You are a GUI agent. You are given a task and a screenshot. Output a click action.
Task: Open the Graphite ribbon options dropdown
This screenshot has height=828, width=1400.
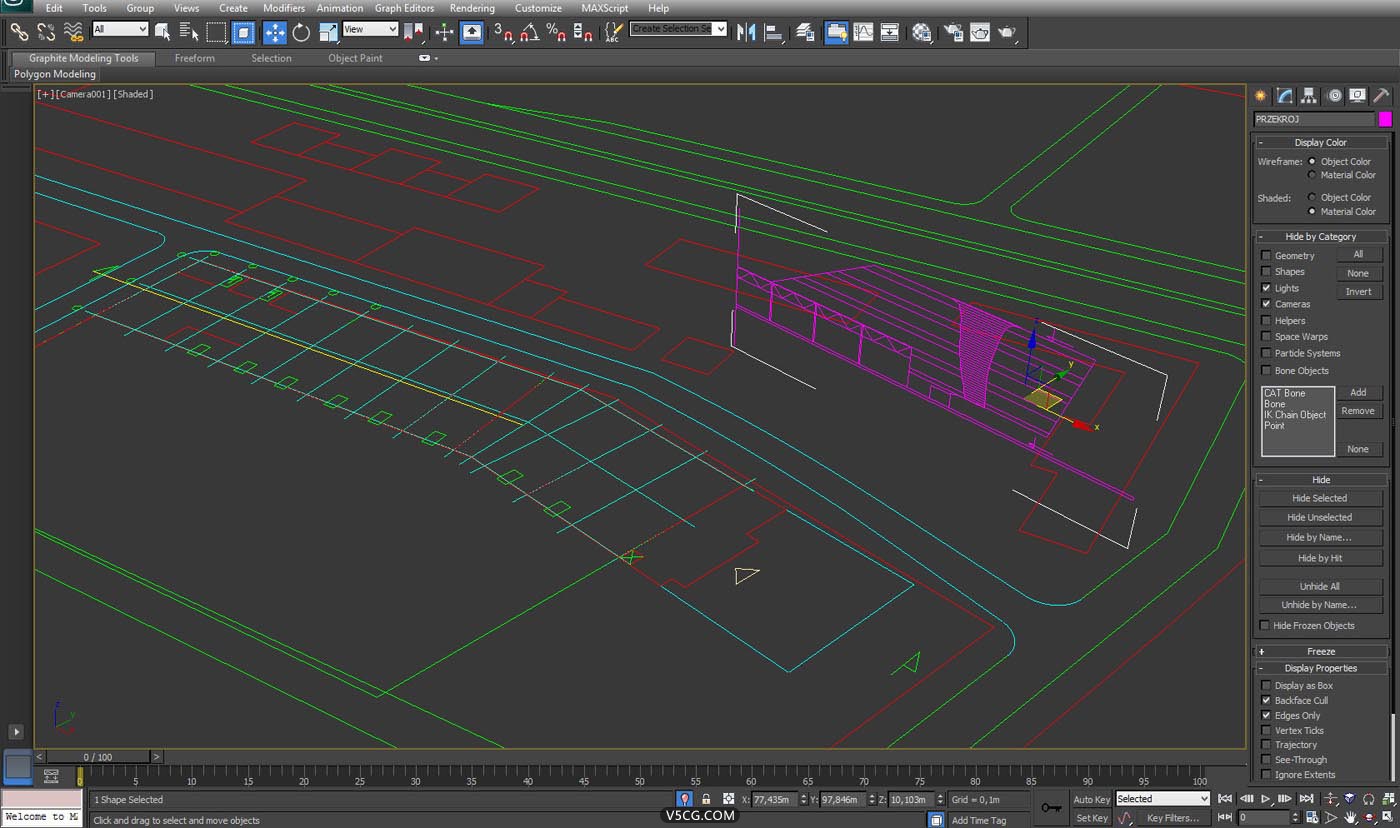pyautogui.click(x=427, y=58)
